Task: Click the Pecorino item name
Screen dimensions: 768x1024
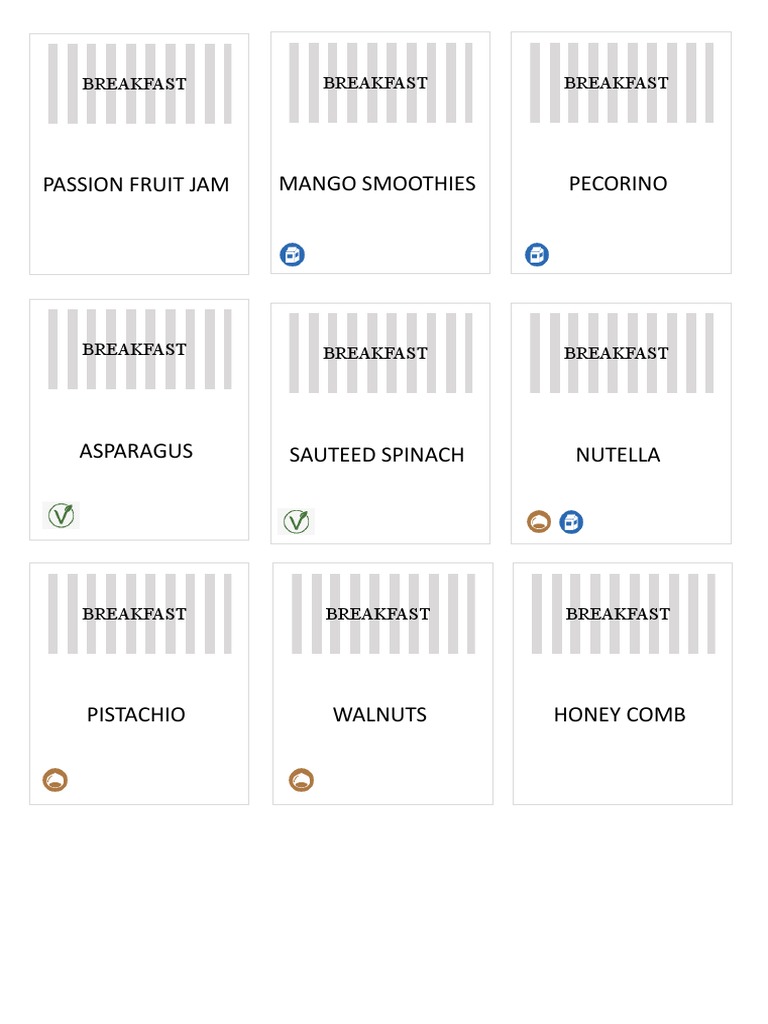Action: 618,184
